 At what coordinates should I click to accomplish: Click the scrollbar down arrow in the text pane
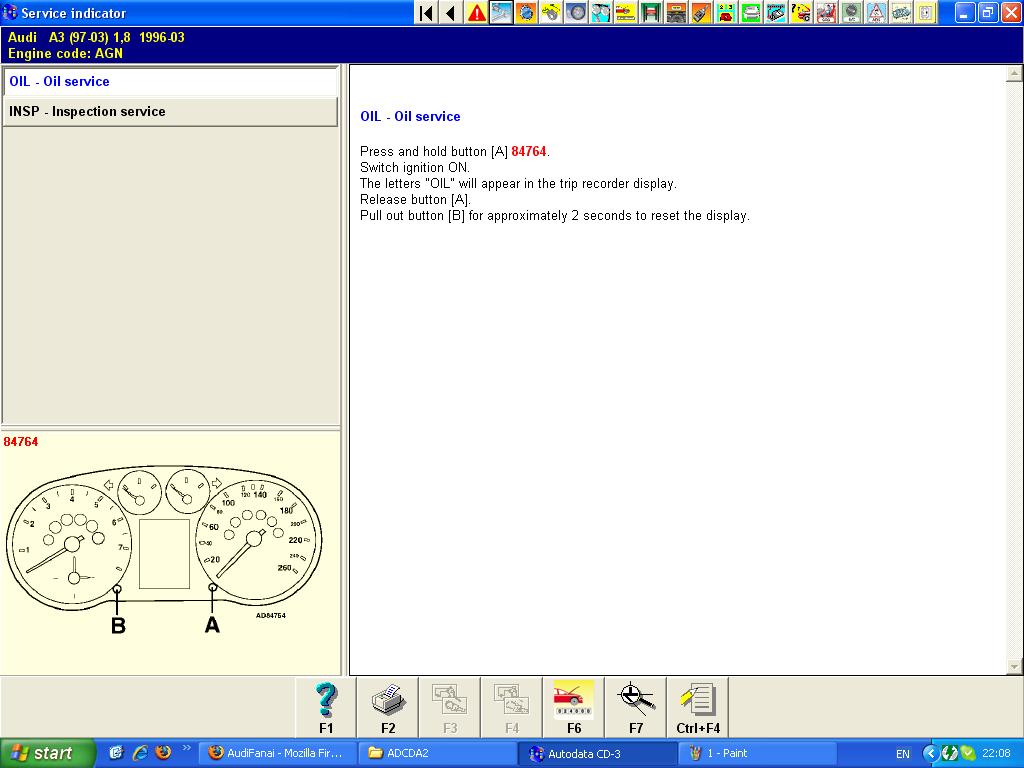pyautogui.click(x=1014, y=667)
